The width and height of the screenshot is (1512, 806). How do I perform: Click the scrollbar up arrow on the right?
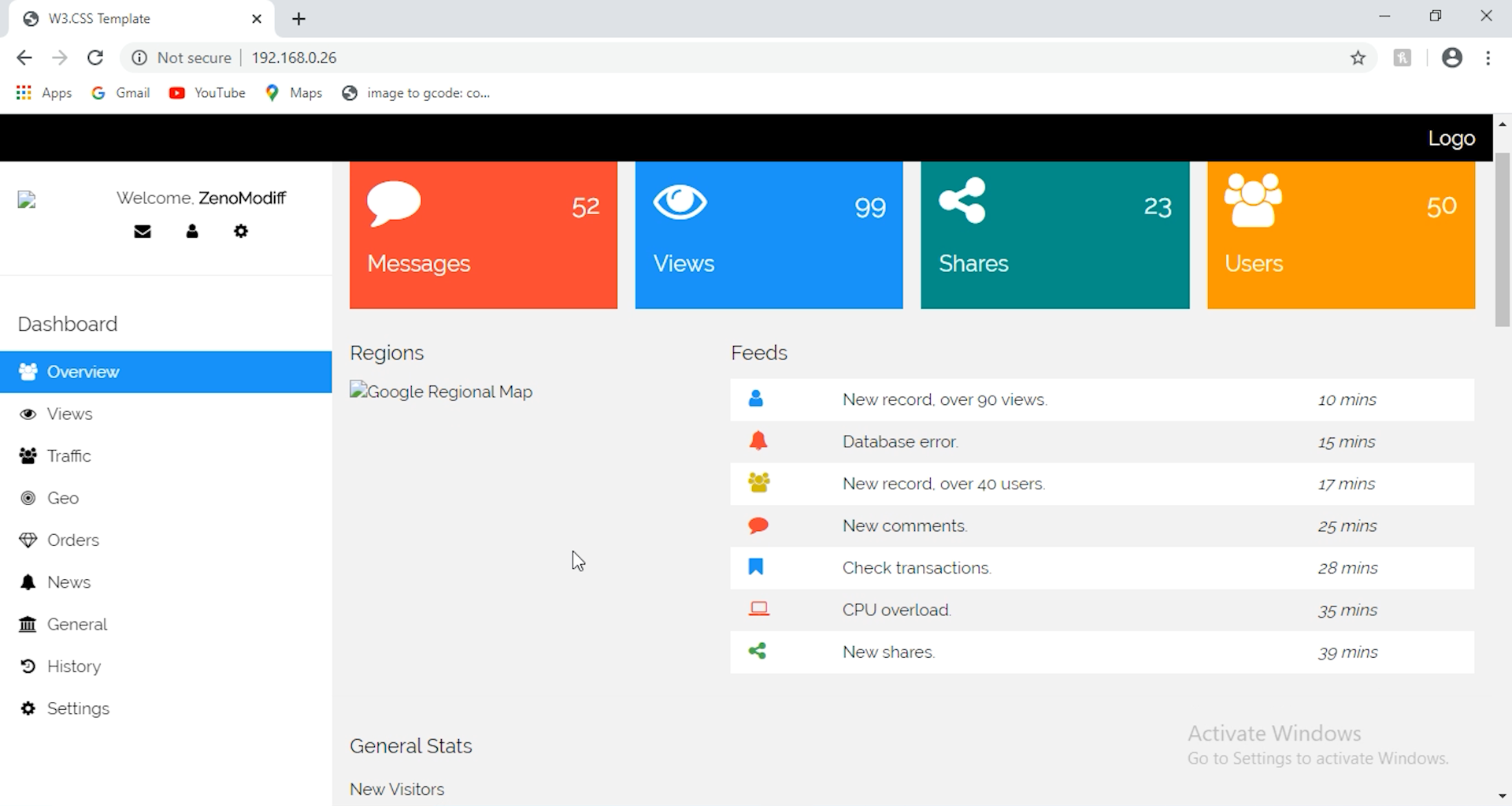1503,124
